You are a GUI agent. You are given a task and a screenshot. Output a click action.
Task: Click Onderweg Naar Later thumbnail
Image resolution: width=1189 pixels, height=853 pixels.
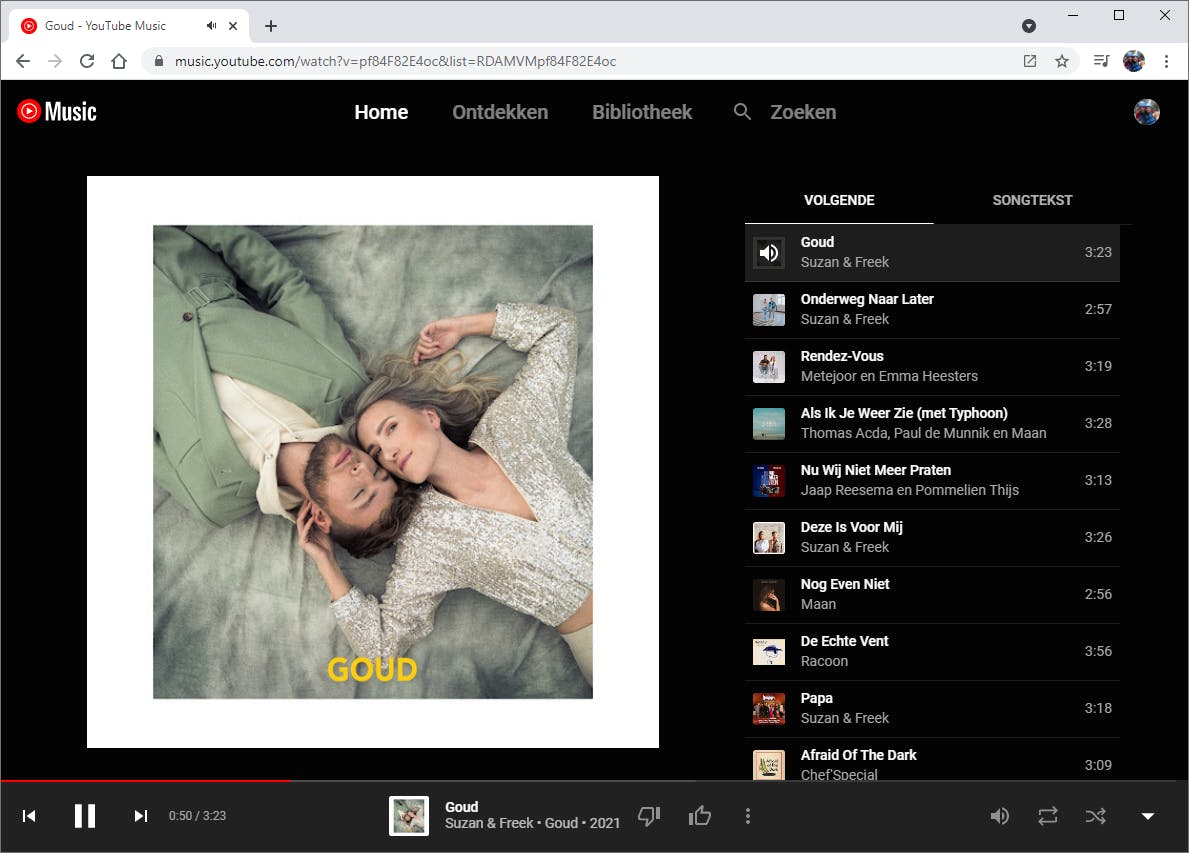coord(768,309)
